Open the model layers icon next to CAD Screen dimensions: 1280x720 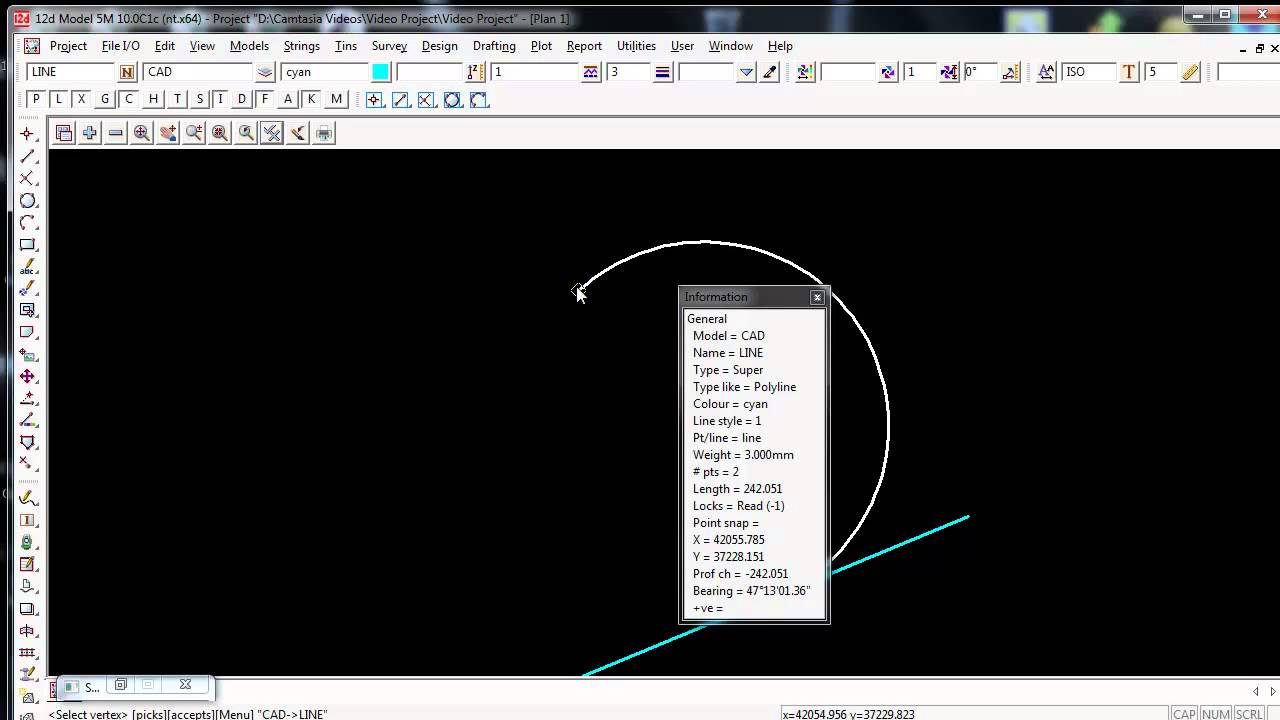click(x=265, y=72)
